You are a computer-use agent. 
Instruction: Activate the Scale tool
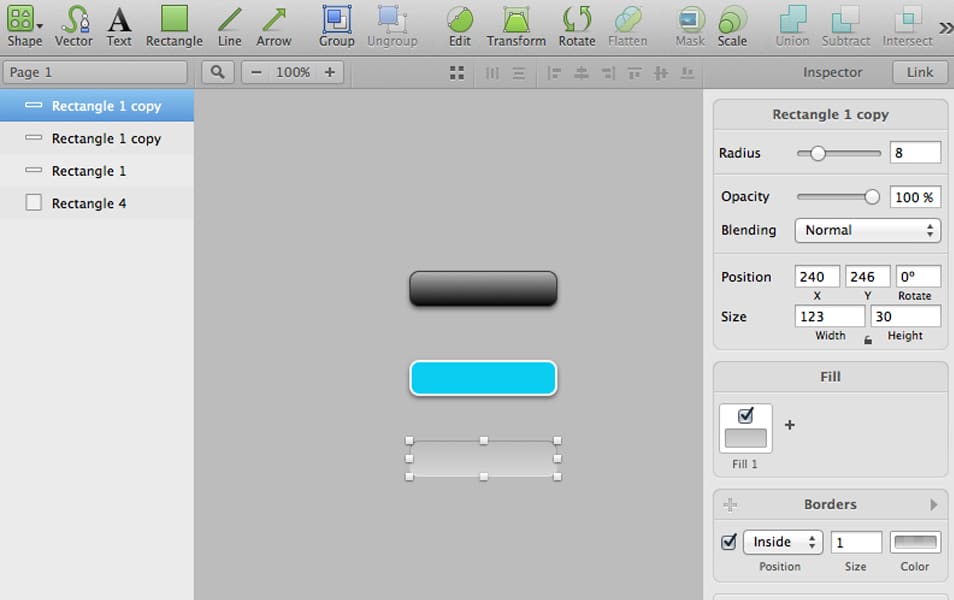[732, 24]
